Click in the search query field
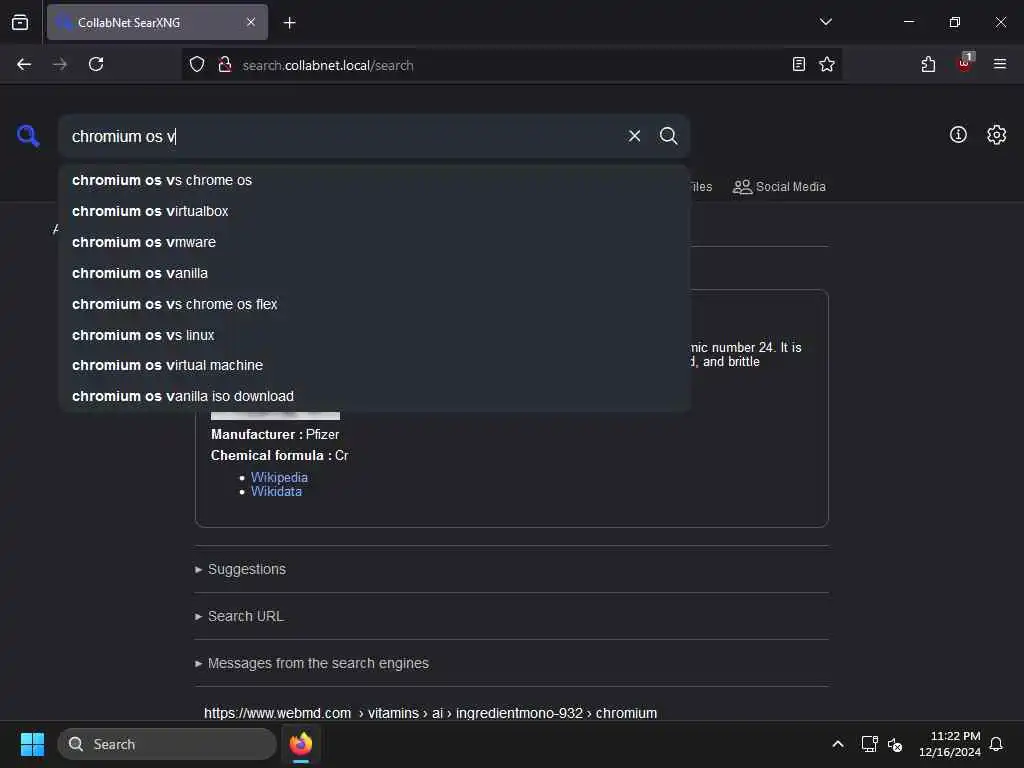 (343, 136)
